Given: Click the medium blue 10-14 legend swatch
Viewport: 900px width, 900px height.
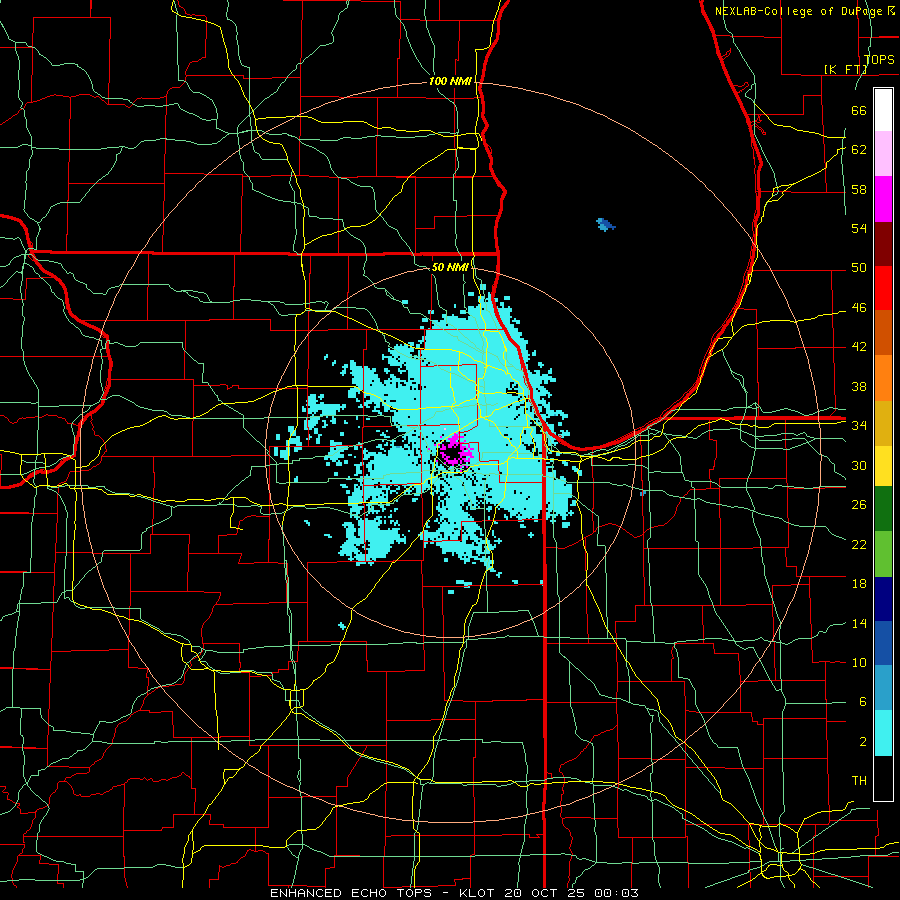Looking at the screenshot, I should (x=883, y=643).
